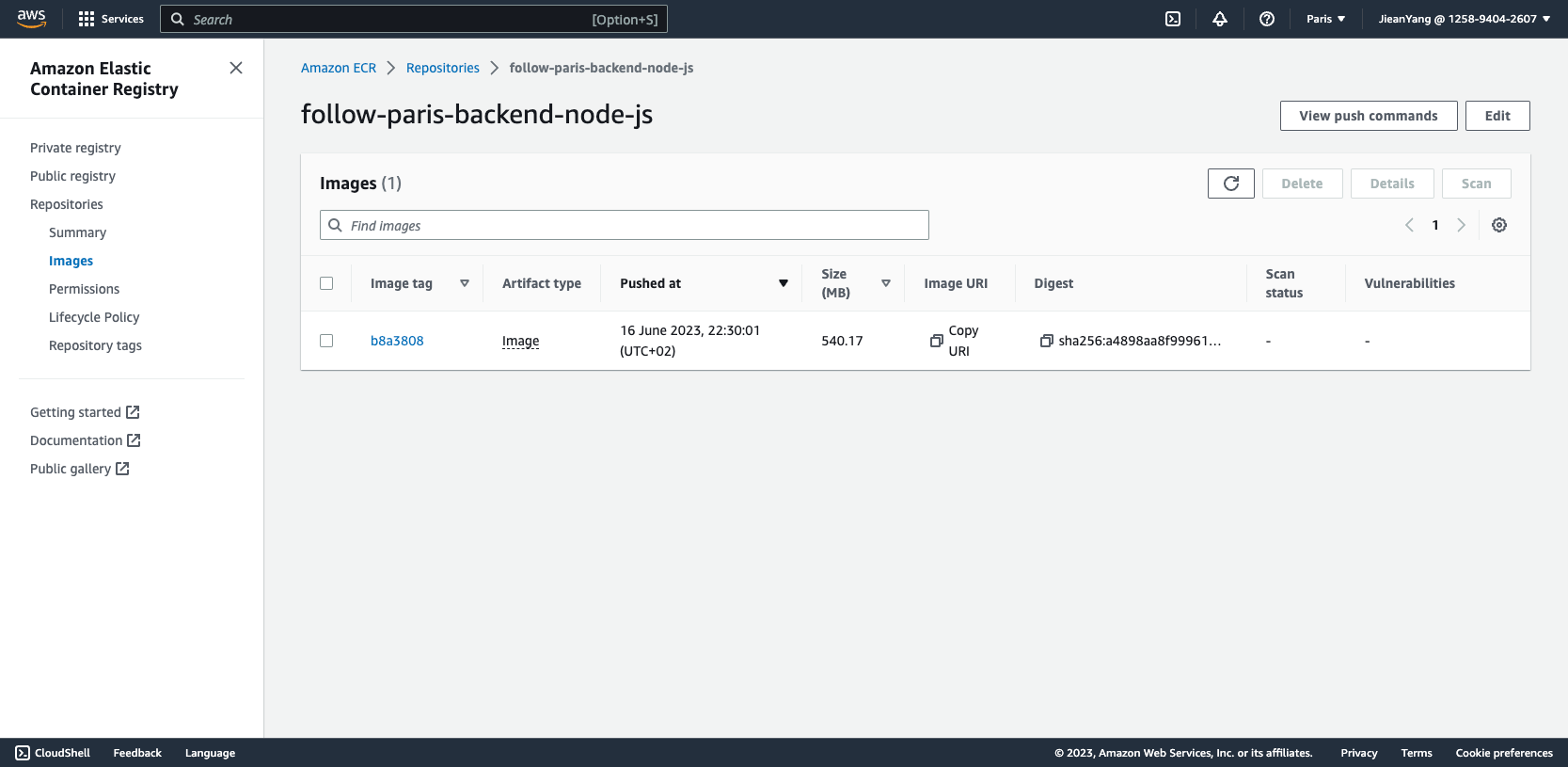Click the Delete images button
This screenshot has width=1568, height=767.
pyautogui.click(x=1302, y=184)
